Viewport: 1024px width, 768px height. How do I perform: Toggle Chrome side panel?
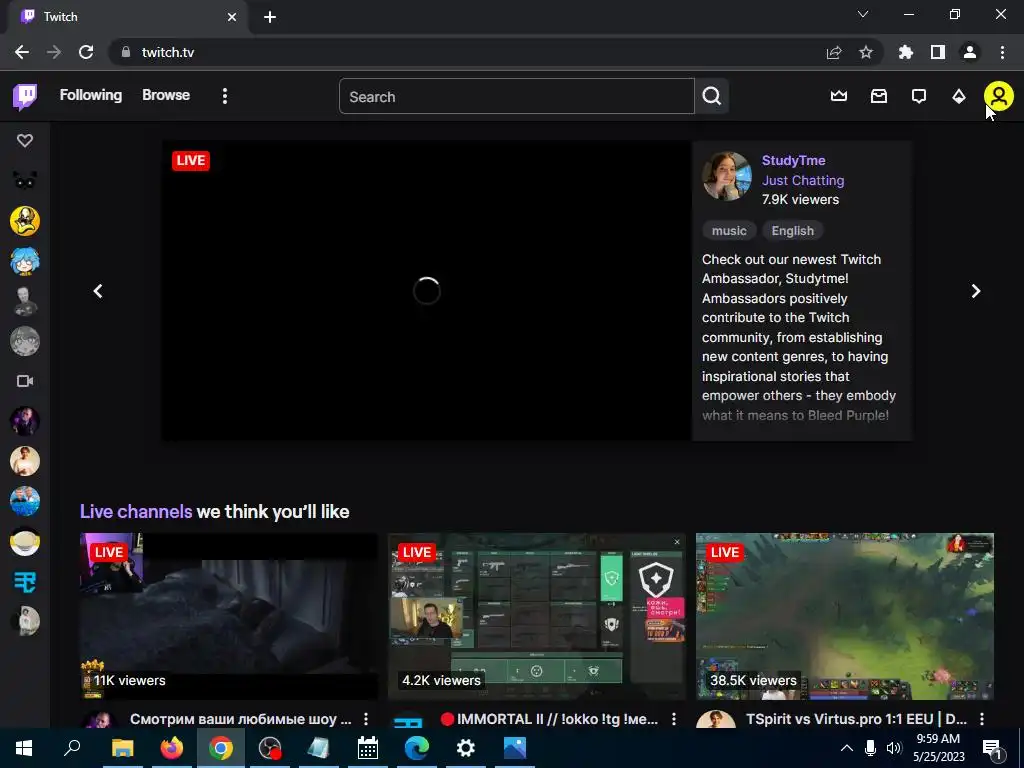(938, 52)
